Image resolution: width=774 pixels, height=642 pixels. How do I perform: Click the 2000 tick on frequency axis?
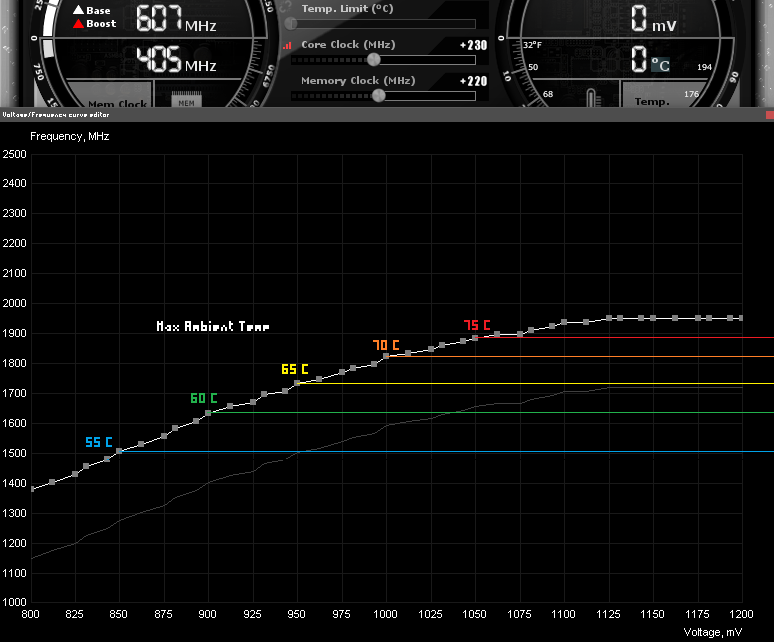[x=14, y=303]
